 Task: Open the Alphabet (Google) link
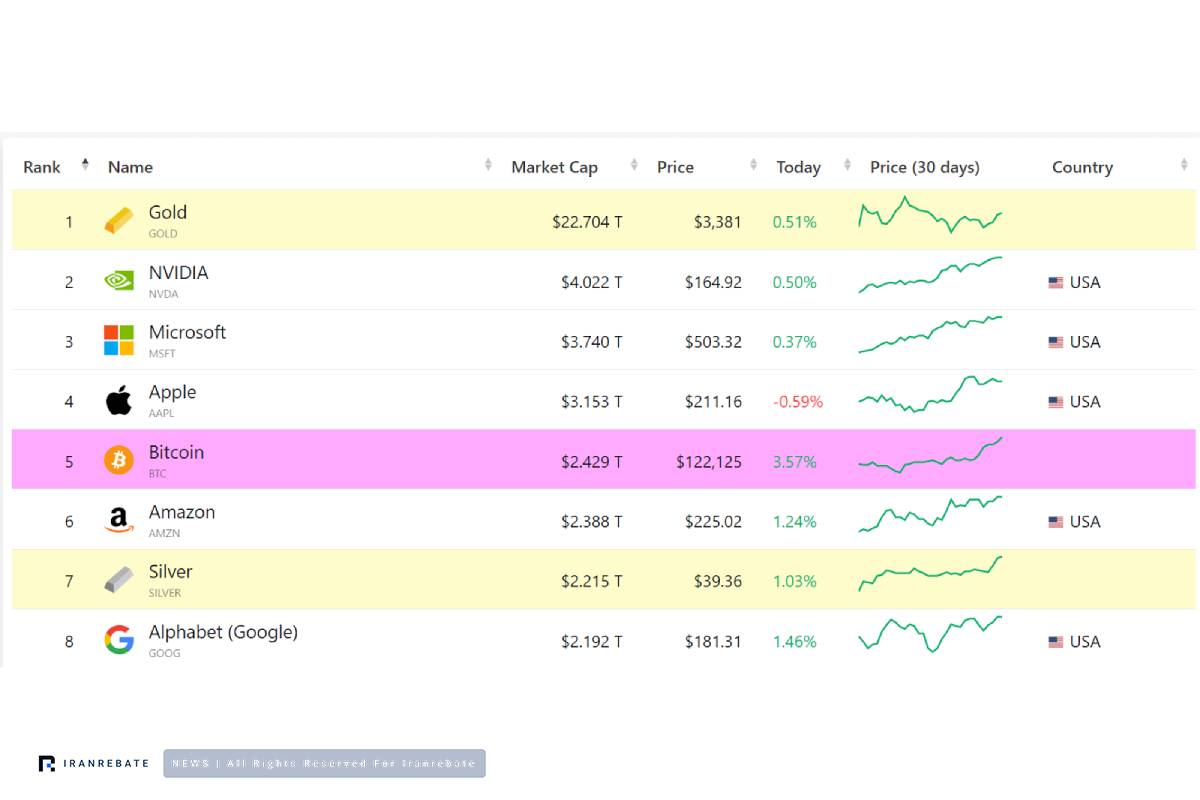(223, 632)
